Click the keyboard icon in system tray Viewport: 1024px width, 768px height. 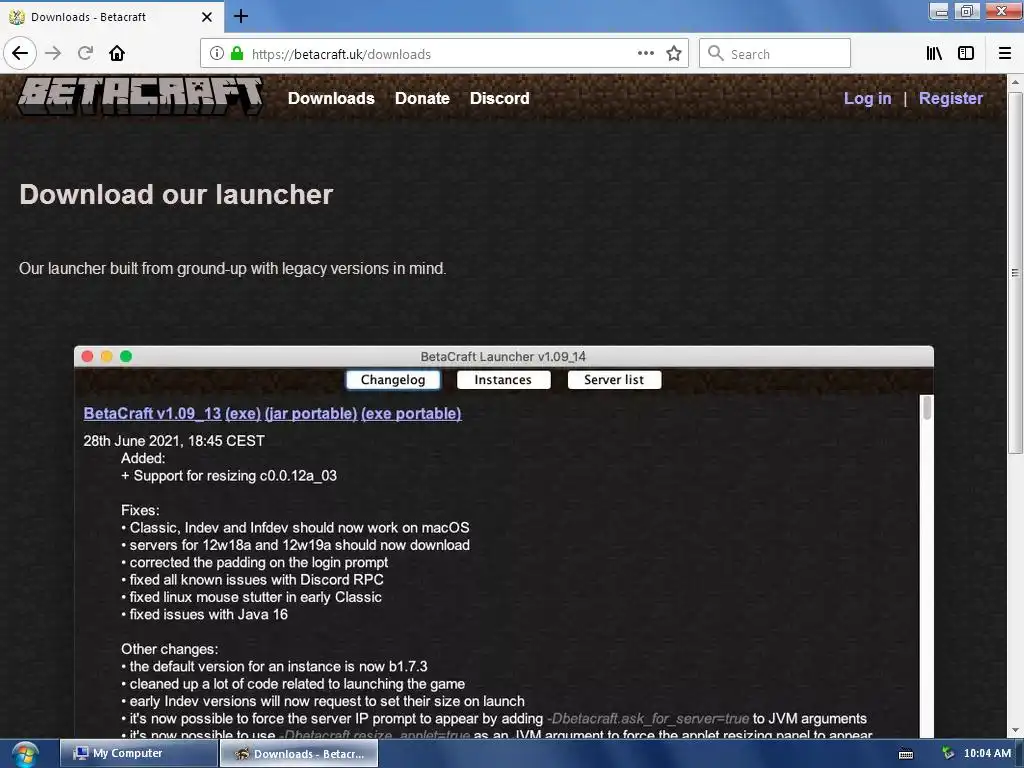coord(906,754)
